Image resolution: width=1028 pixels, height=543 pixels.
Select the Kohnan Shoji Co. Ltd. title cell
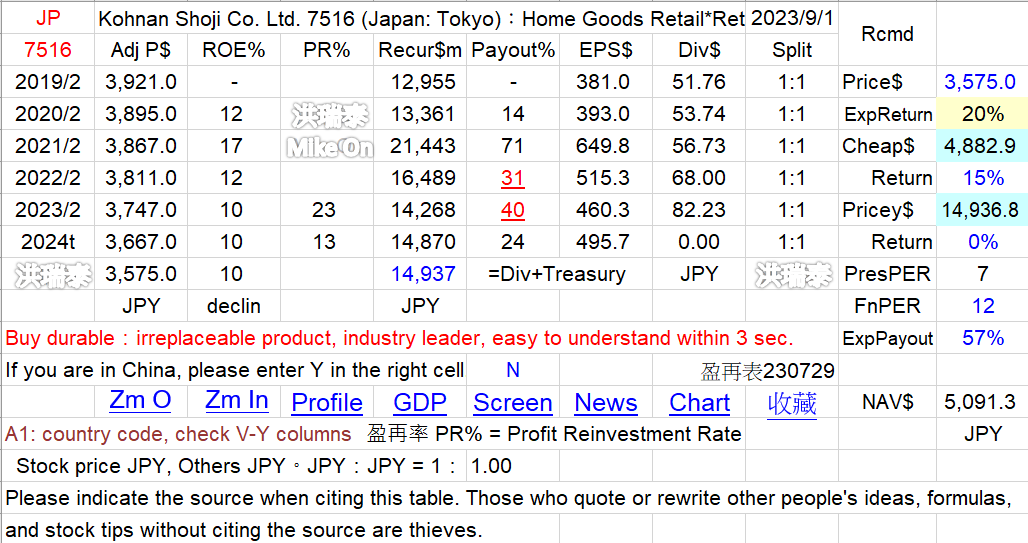pyautogui.click(x=420, y=18)
